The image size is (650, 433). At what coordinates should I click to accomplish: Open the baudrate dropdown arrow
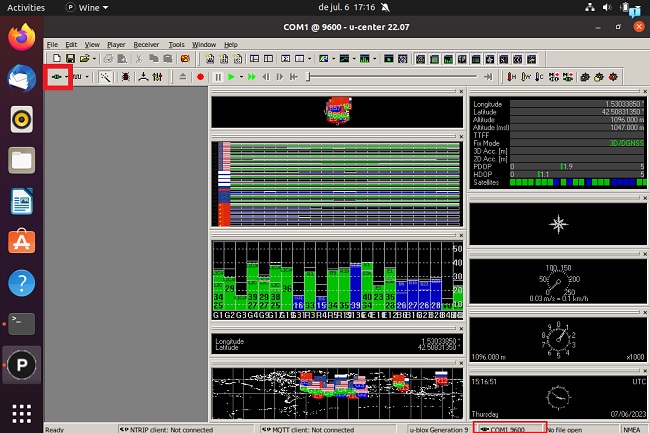[89, 77]
